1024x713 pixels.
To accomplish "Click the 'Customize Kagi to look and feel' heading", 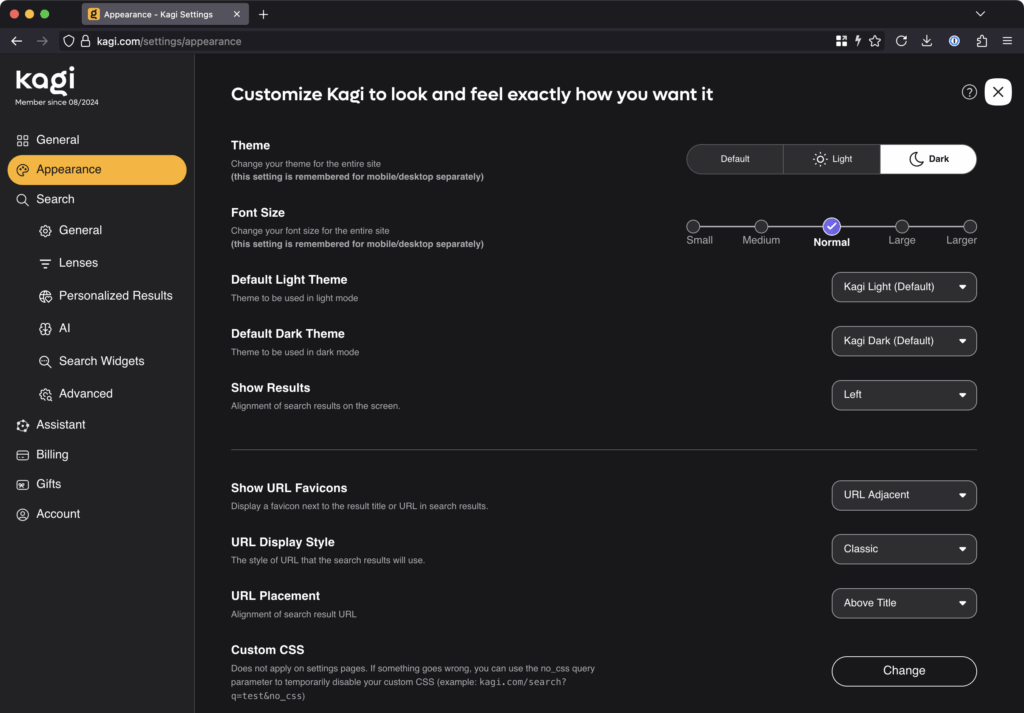I will pyautogui.click(x=472, y=95).
